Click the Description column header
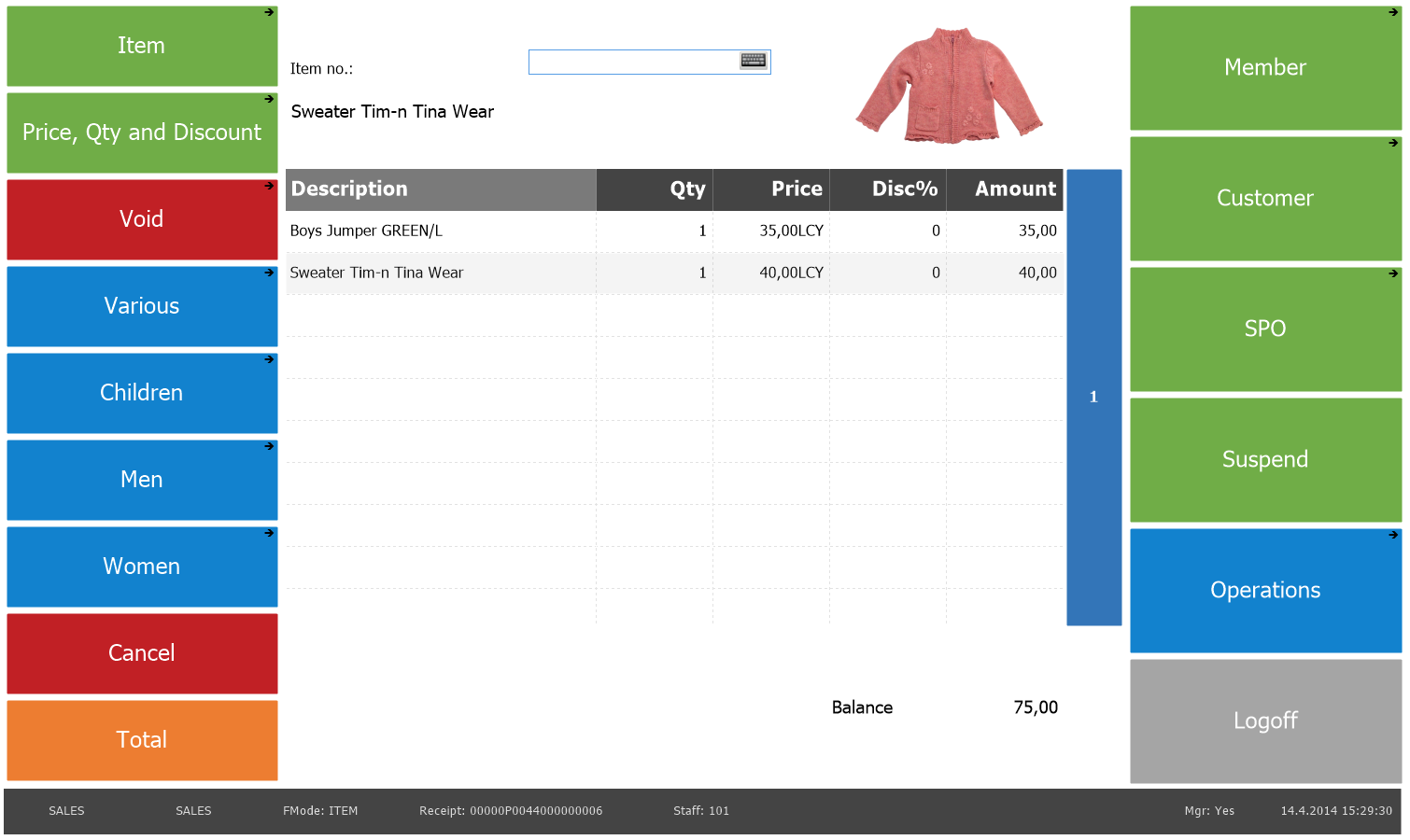 pos(441,189)
